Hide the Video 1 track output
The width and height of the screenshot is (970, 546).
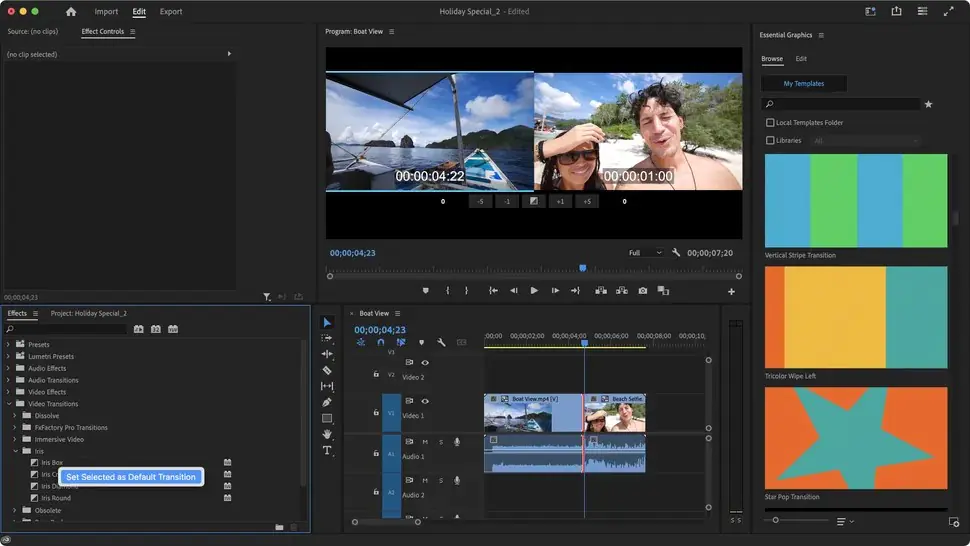click(425, 401)
